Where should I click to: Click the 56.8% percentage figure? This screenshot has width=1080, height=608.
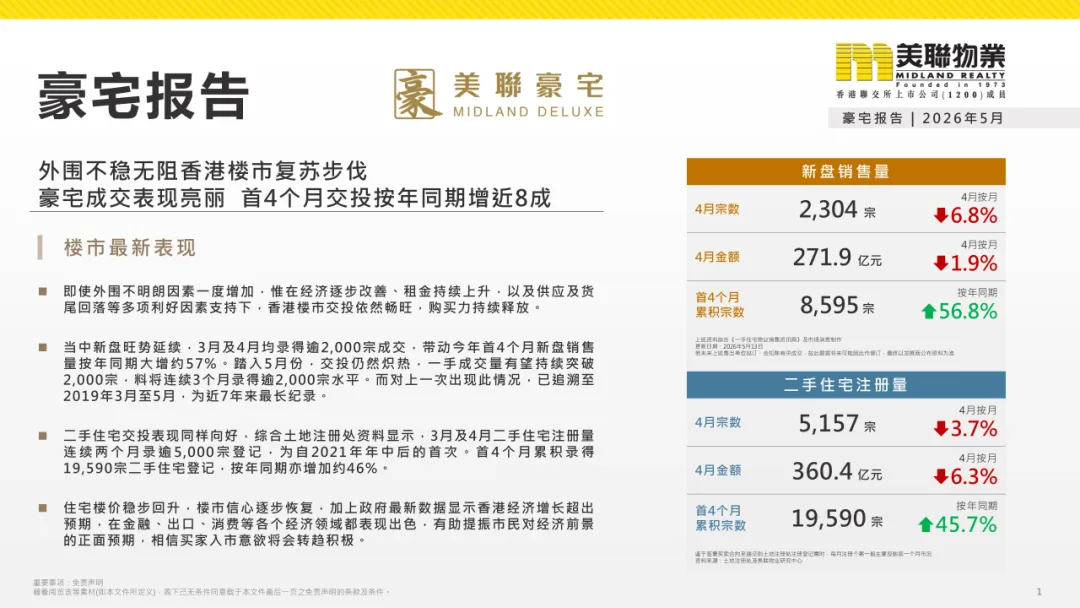click(968, 311)
